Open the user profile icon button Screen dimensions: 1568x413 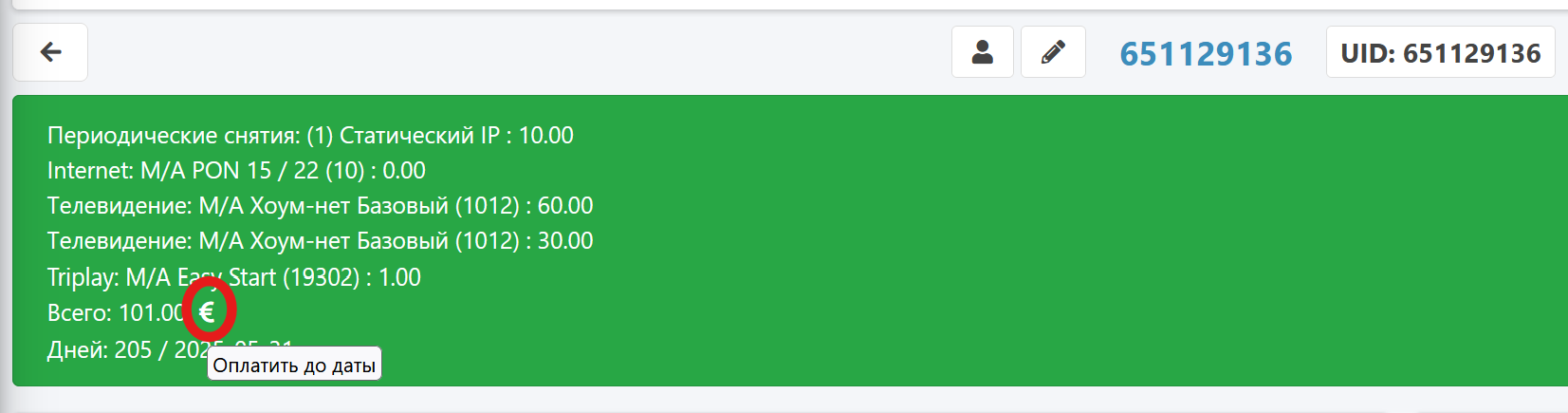coord(983,52)
